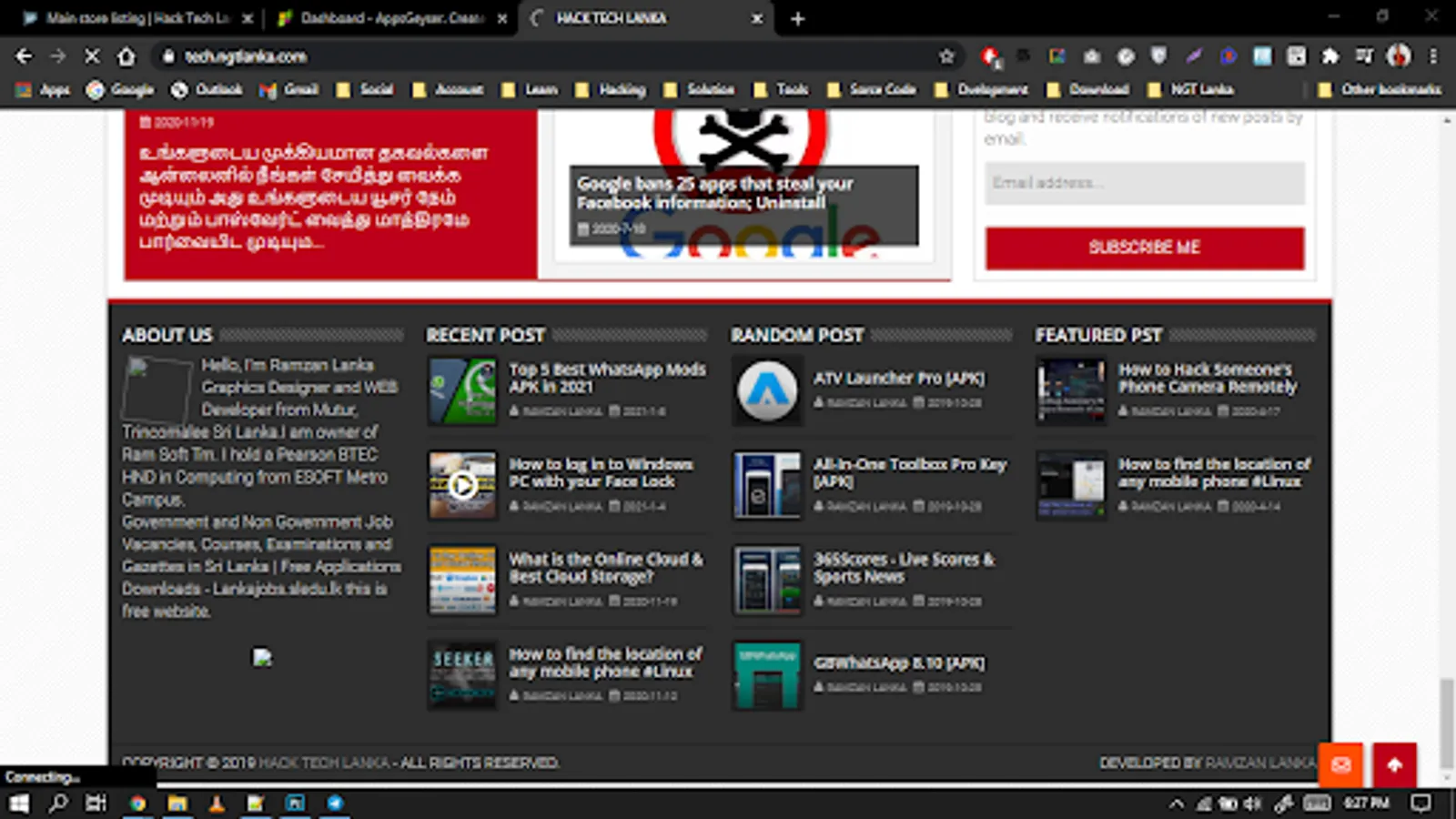This screenshot has width=1456, height=819.
Task: Open the NGT Lanka bookmarks folder
Action: pos(1190,89)
